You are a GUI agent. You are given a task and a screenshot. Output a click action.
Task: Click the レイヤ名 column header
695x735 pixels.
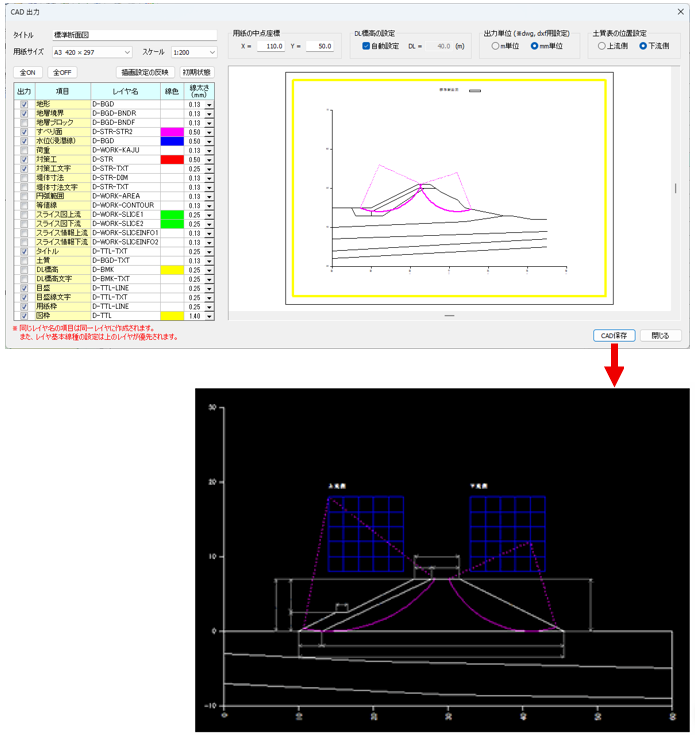pos(126,91)
